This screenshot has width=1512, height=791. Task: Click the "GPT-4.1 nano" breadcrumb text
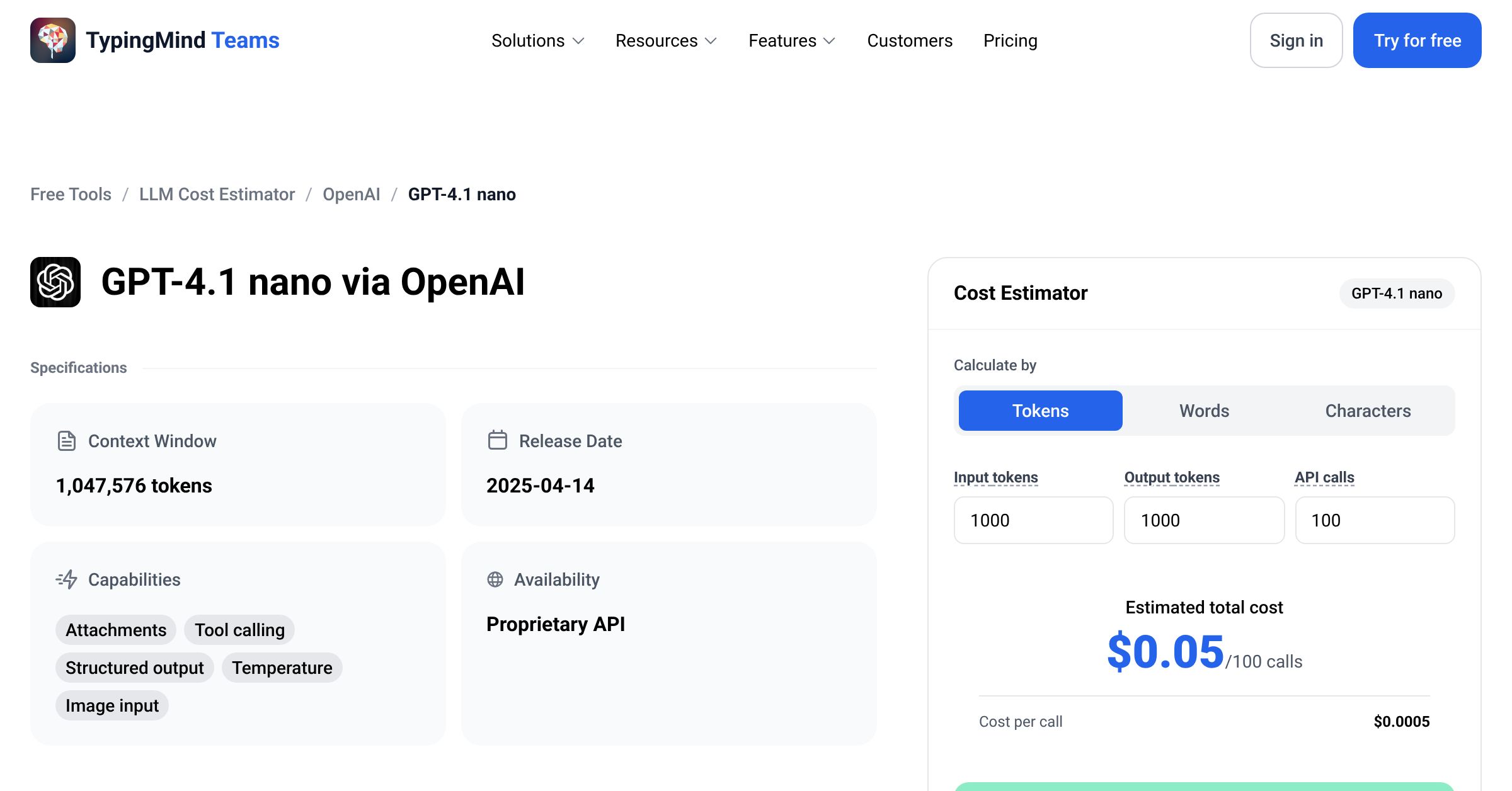(462, 194)
